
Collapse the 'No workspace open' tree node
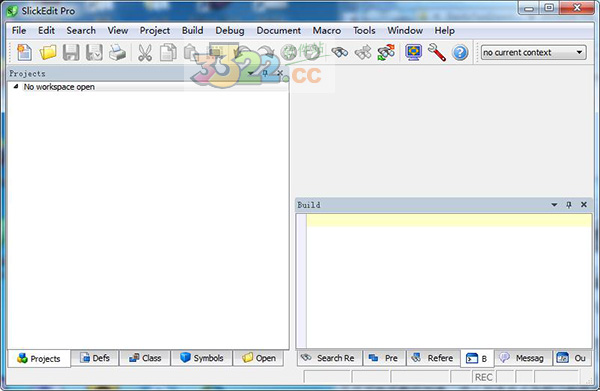[x=16, y=87]
